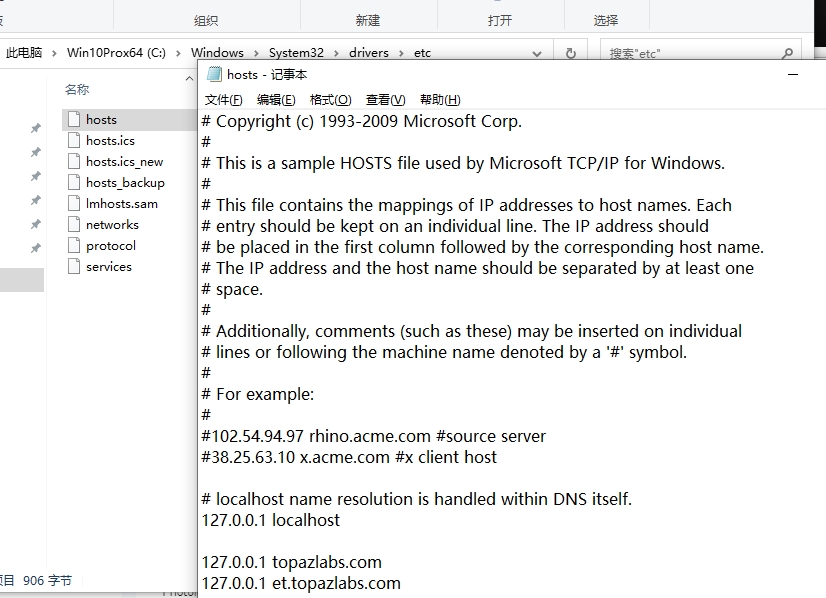Navigate to Windows folder in address bar
Image resolution: width=826 pixels, height=598 pixels.
(x=217, y=53)
